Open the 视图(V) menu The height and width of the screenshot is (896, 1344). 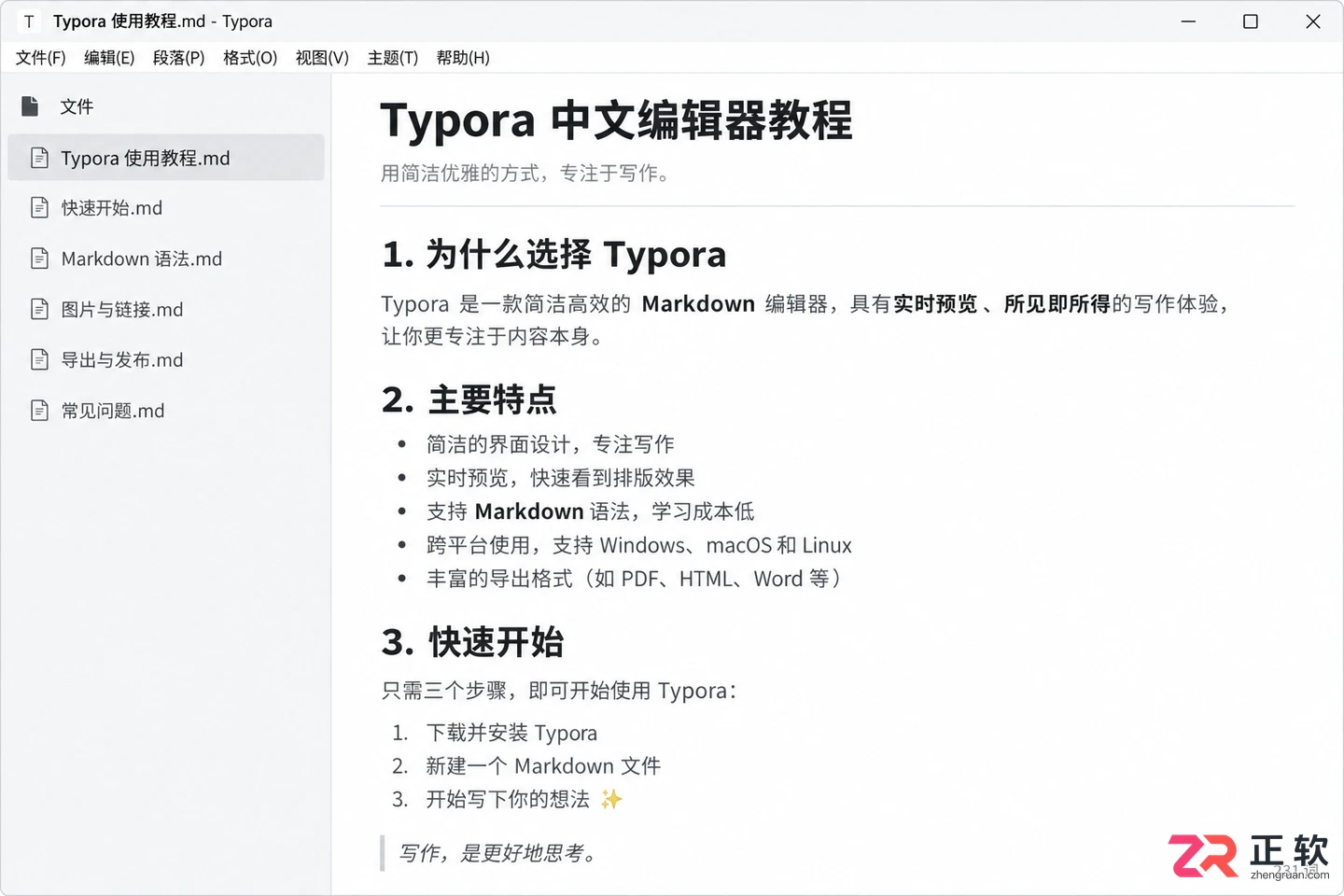pos(322,58)
